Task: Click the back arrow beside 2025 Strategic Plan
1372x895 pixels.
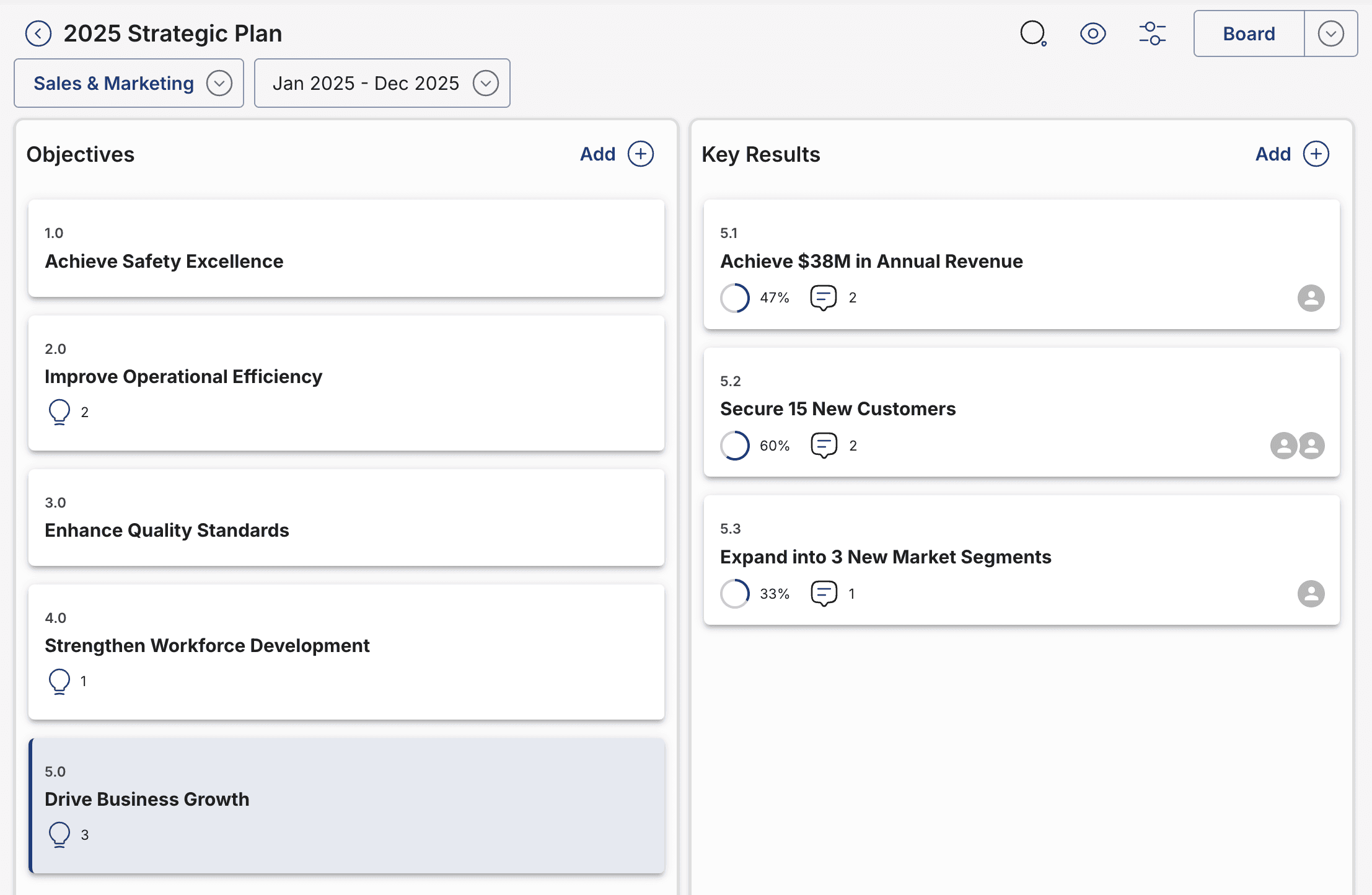Action: (x=38, y=33)
